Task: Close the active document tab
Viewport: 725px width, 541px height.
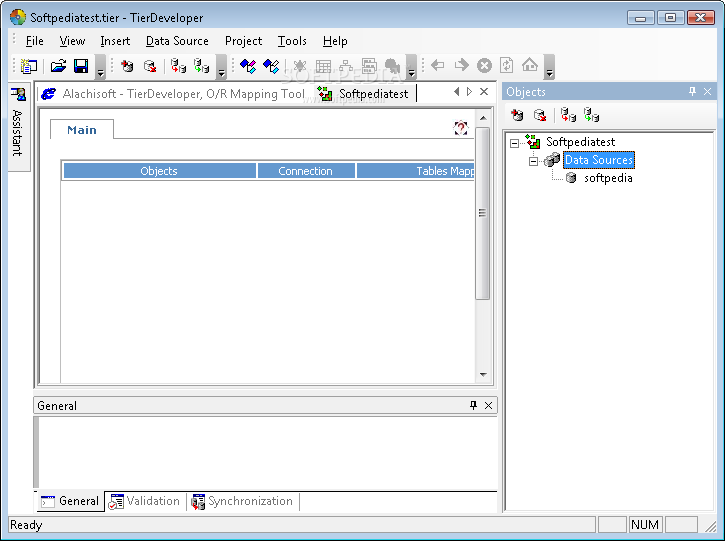Action: (x=484, y=92)
